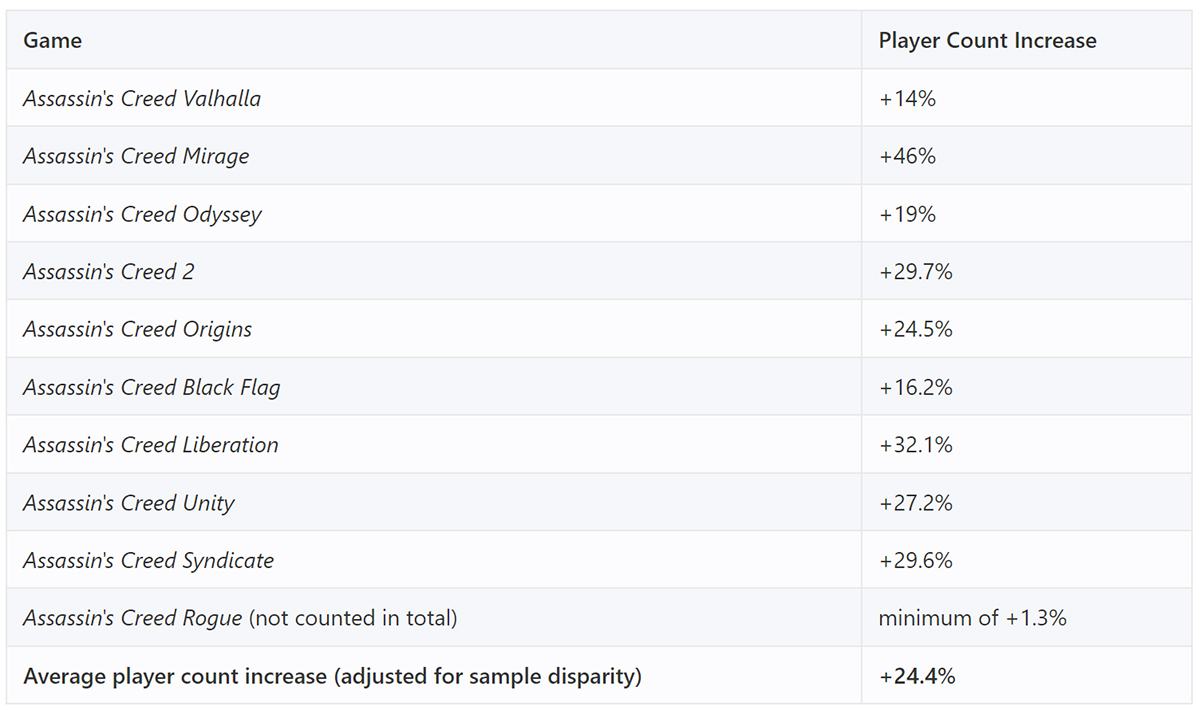Select the Assassin's Creed Unity cell
Viewport: 1200px width, 710px height.
point(434,503)
